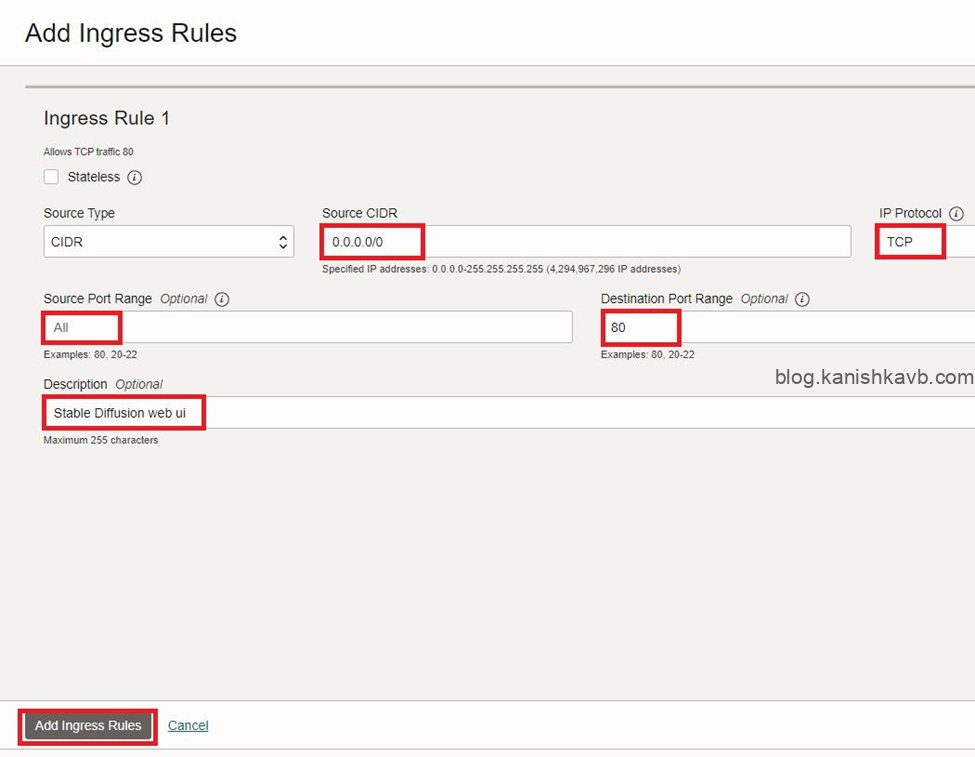The image size is (975, 757).
Task: Click the Destination Port Range info icon
Action: 802,299
